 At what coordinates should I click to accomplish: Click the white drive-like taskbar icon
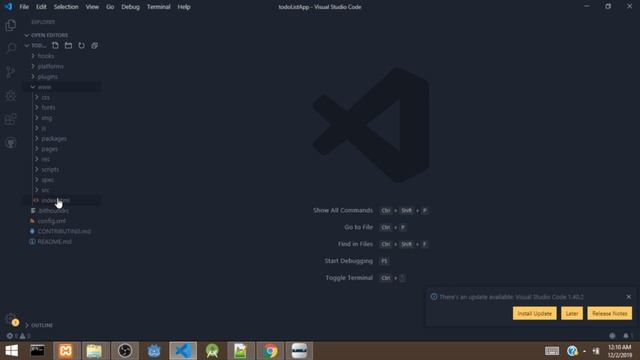click(299, 351)
